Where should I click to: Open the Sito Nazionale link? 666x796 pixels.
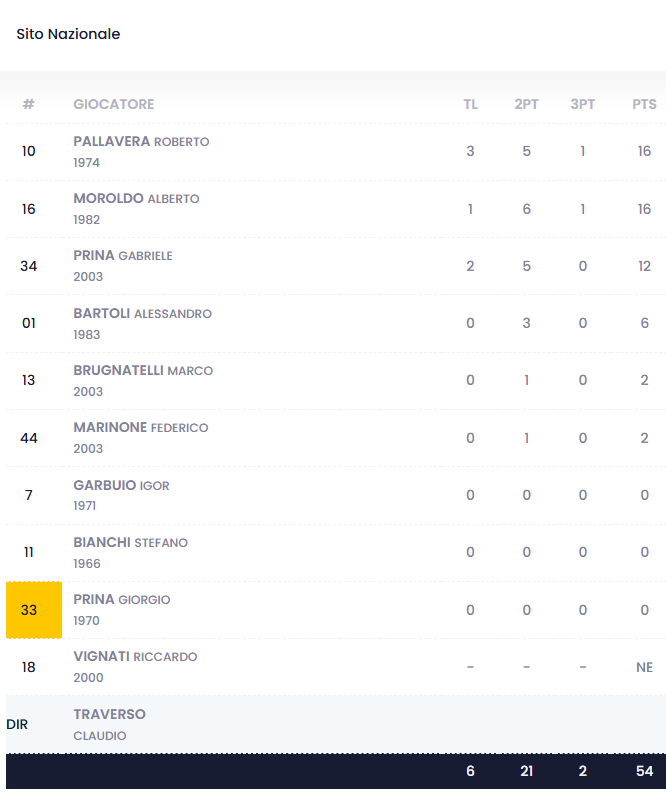coord(68,34)
